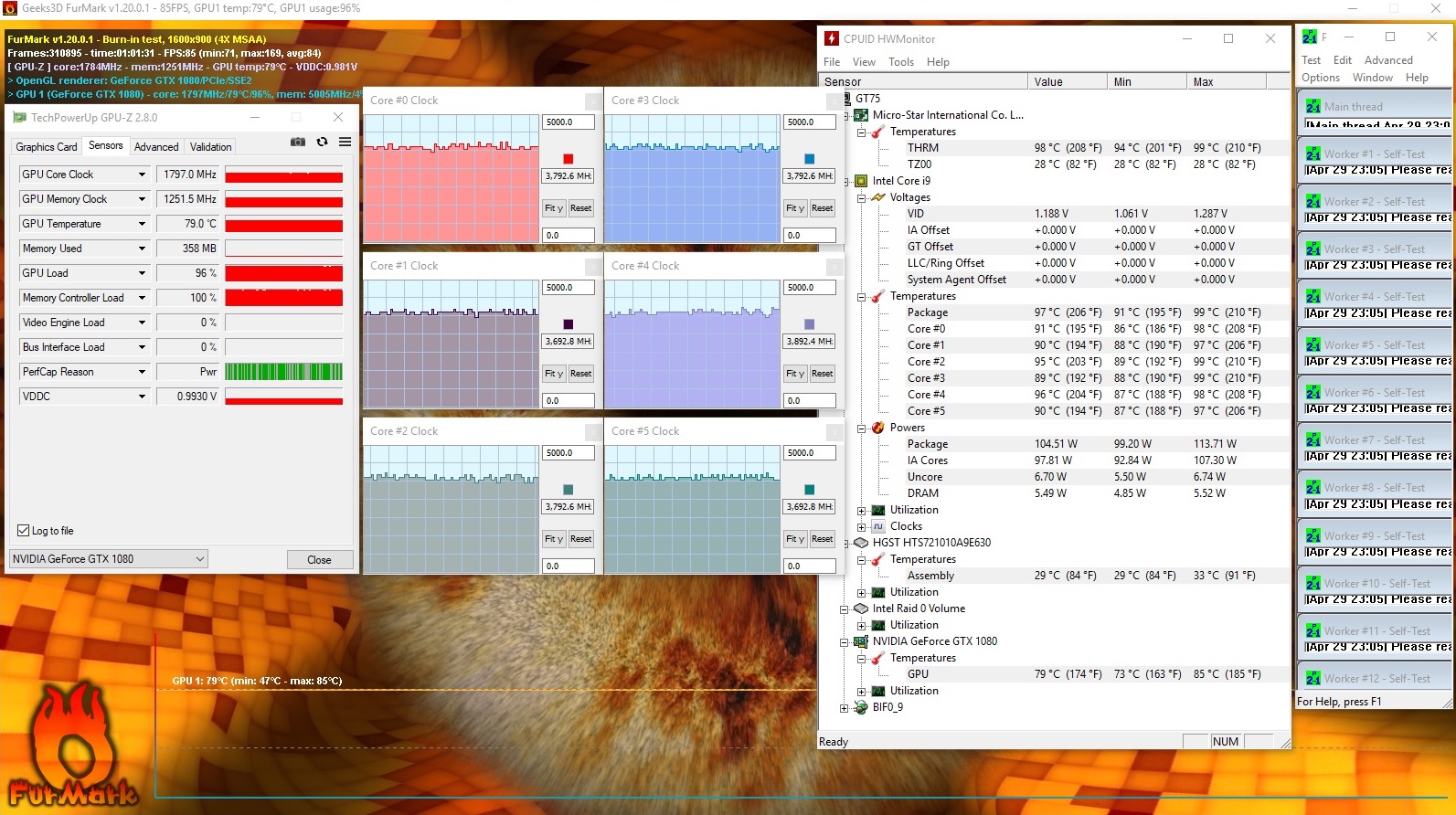Image resolution: width=1456 pixels, height=815 pixels.
Task: Click the red color swatch in Core #0 Clock
Action: [568, 159]
